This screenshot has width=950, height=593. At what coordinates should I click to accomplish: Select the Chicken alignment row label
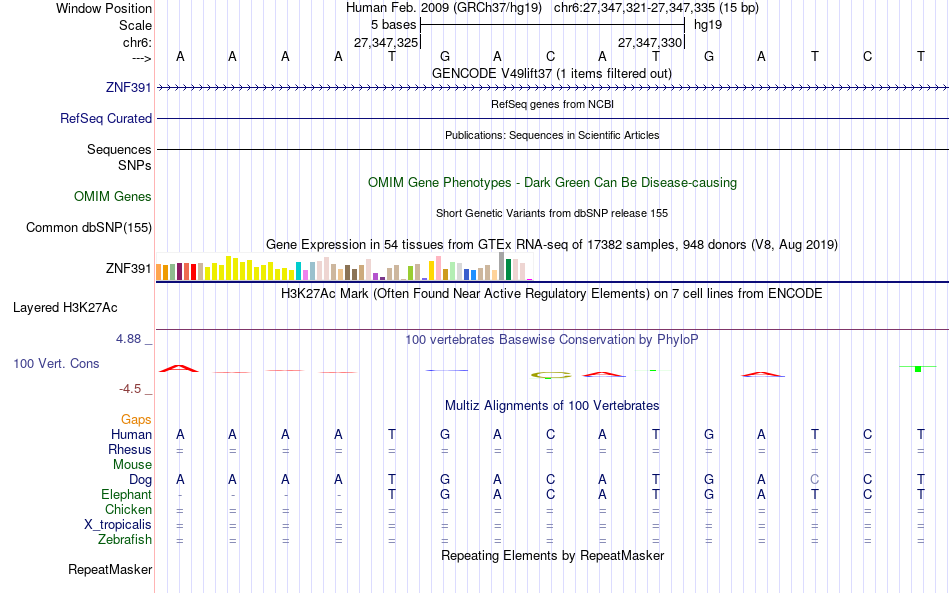tap(128, 509)
